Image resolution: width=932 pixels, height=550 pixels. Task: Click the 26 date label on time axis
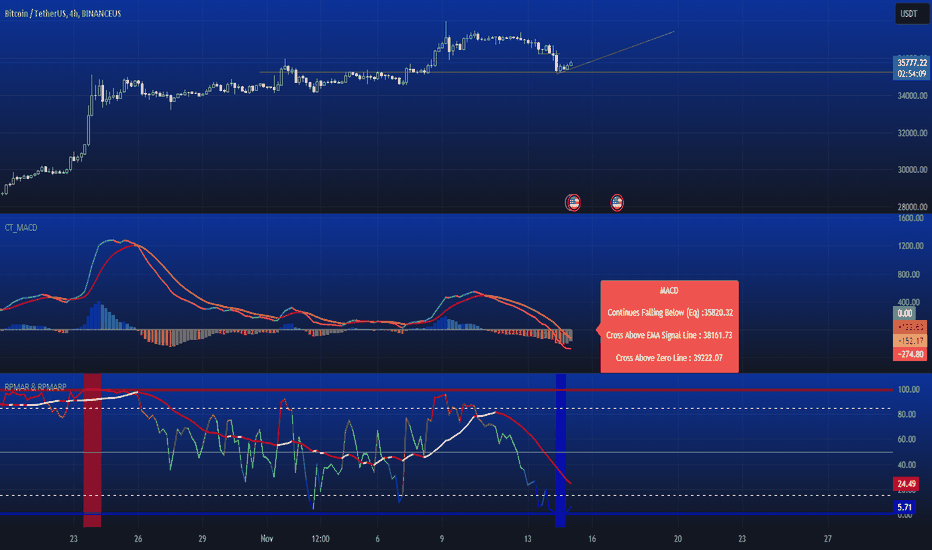[138, 539]
